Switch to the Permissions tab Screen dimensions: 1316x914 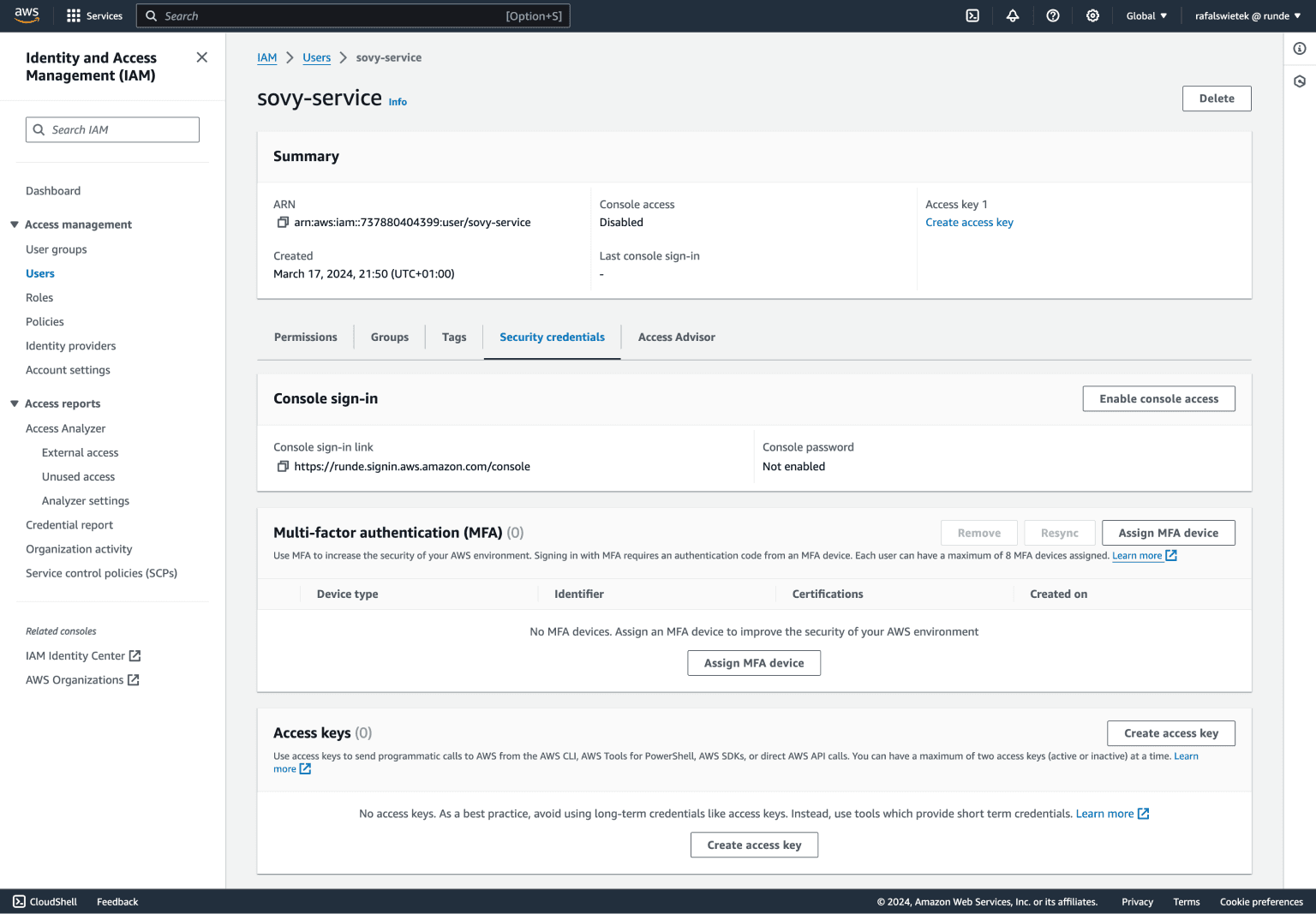pyautogui.click(x=305, y=337)
